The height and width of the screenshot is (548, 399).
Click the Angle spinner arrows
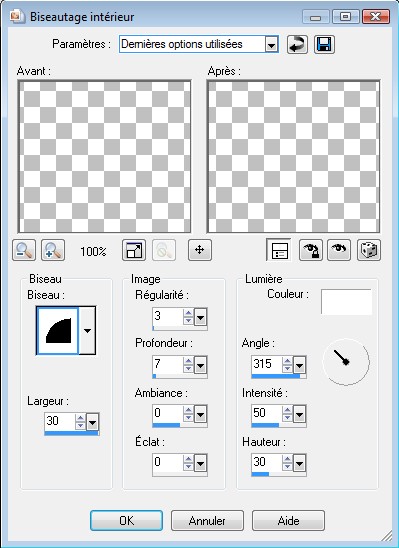[287, 365]
